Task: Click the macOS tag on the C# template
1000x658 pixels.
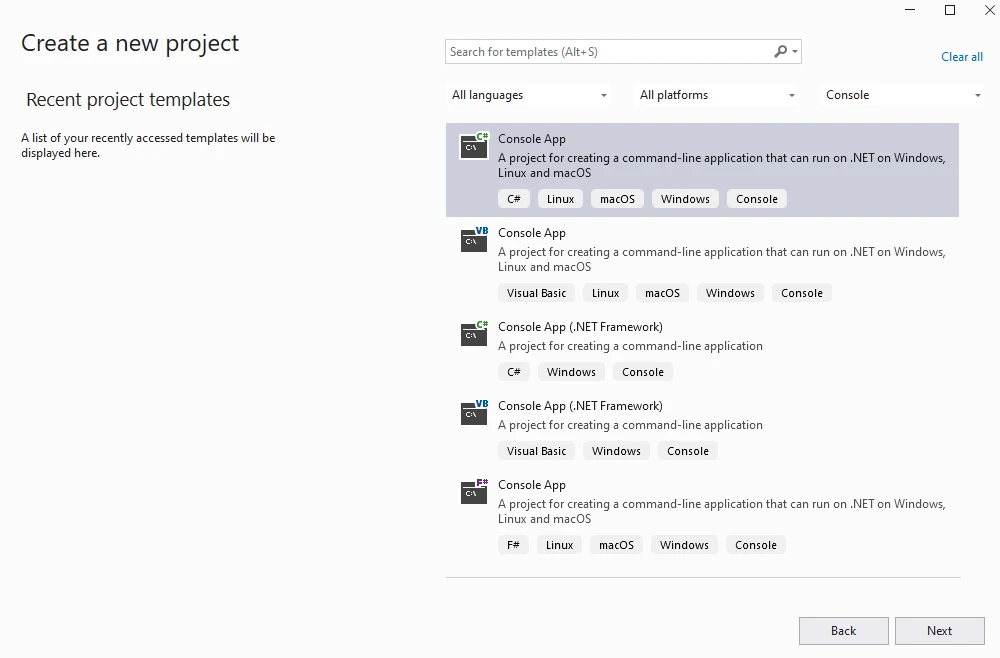Action: (617, 199)
